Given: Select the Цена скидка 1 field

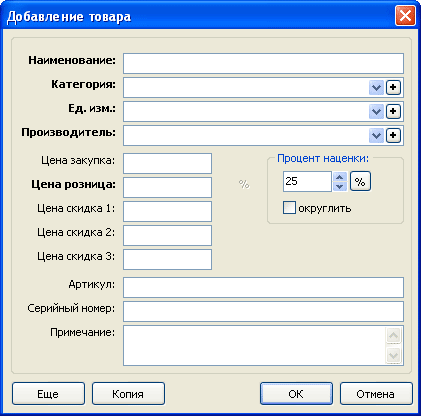Looking at the screenshot, I should click(x=167, y=211).
